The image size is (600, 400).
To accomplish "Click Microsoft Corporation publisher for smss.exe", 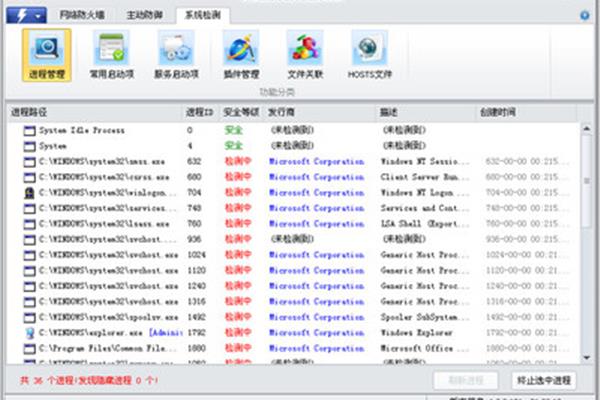I will click(x=316, y=162).
